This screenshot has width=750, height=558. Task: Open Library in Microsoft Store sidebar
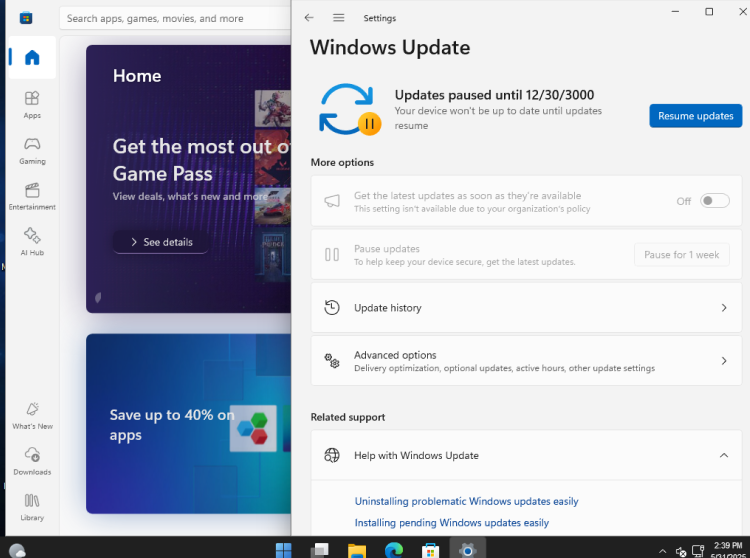[32, 507]
